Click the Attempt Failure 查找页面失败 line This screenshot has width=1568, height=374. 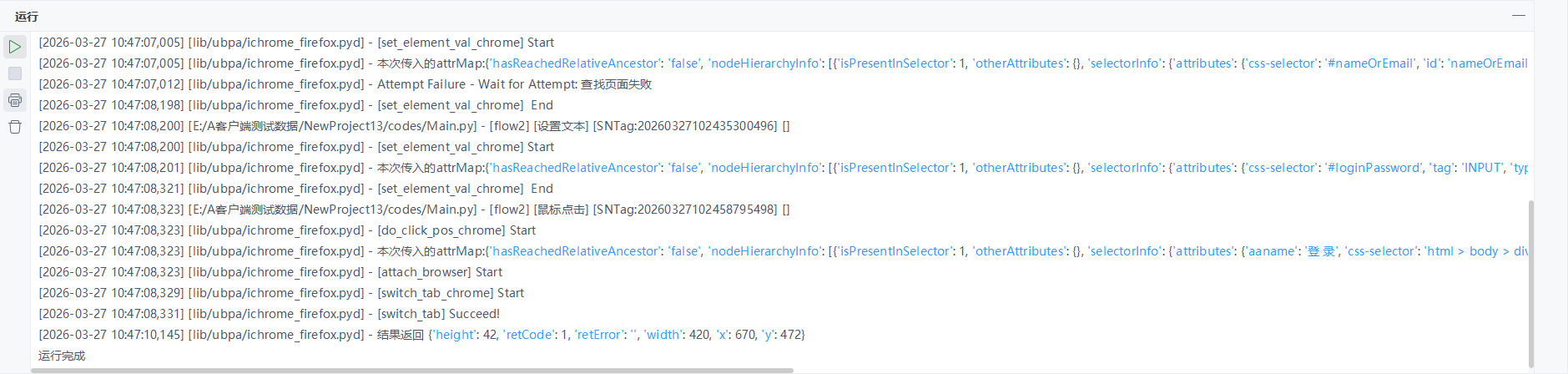[345, 84]
